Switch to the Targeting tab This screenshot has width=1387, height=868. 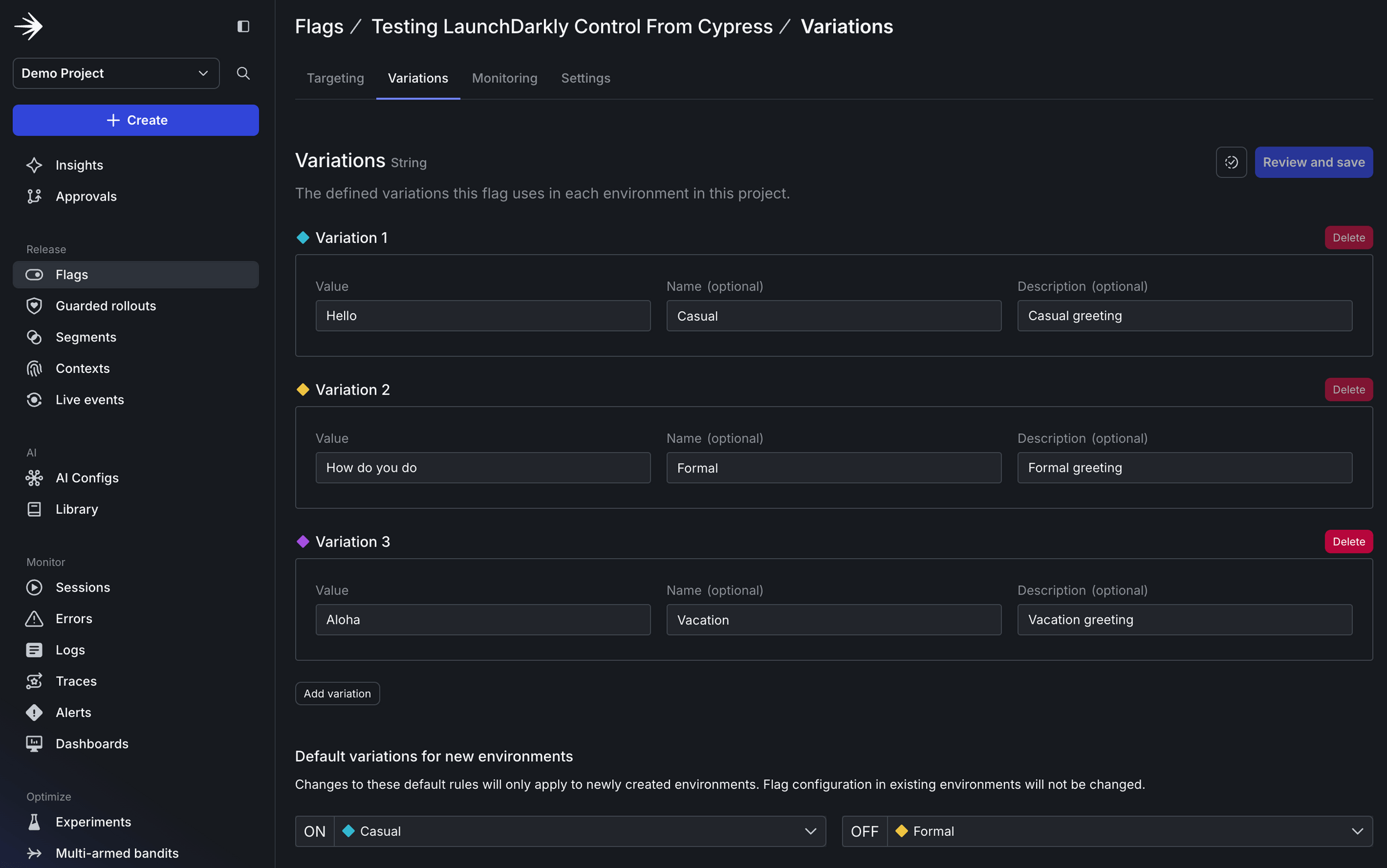[x=335, y=78]
